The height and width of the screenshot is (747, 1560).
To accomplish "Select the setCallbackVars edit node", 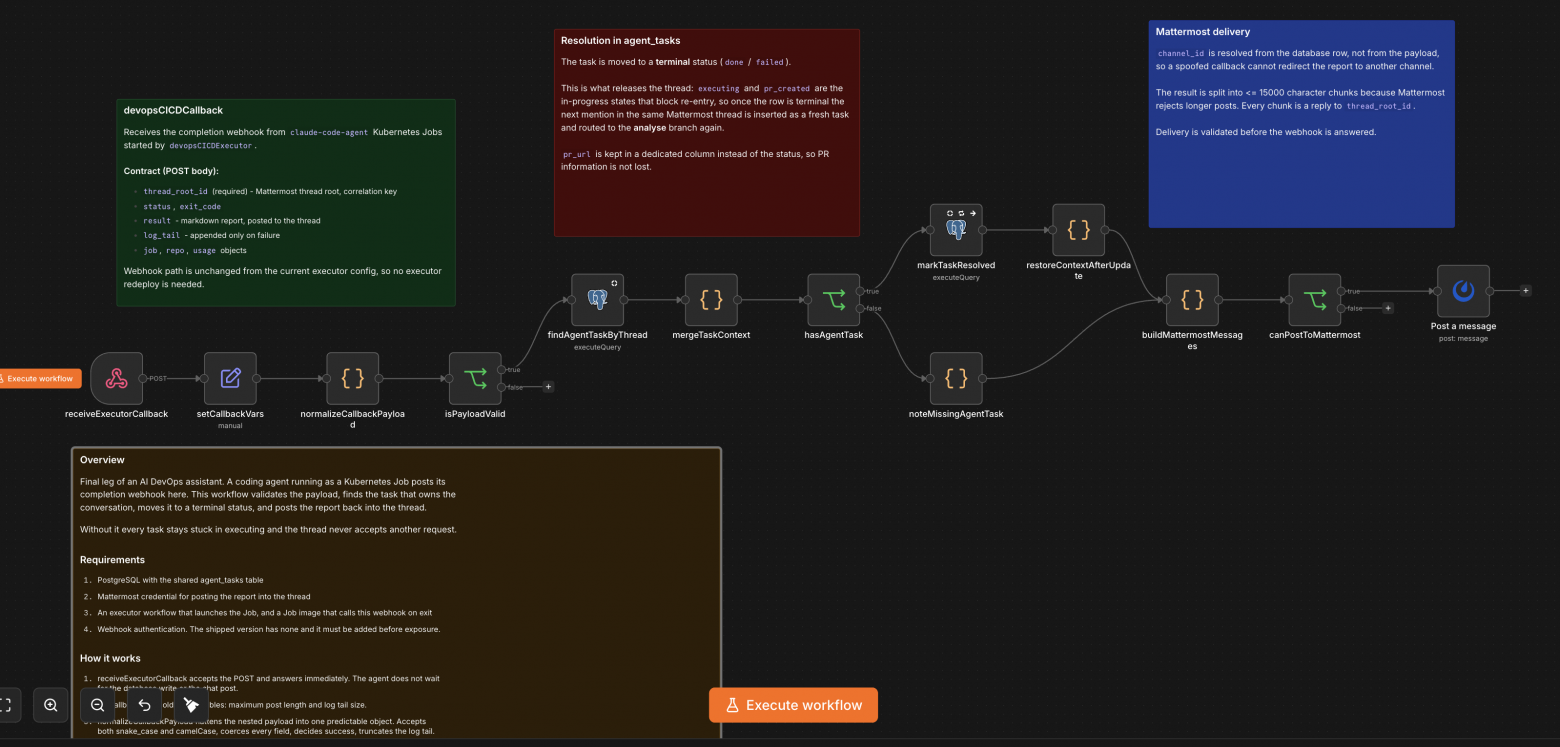I will coord(230,378).
